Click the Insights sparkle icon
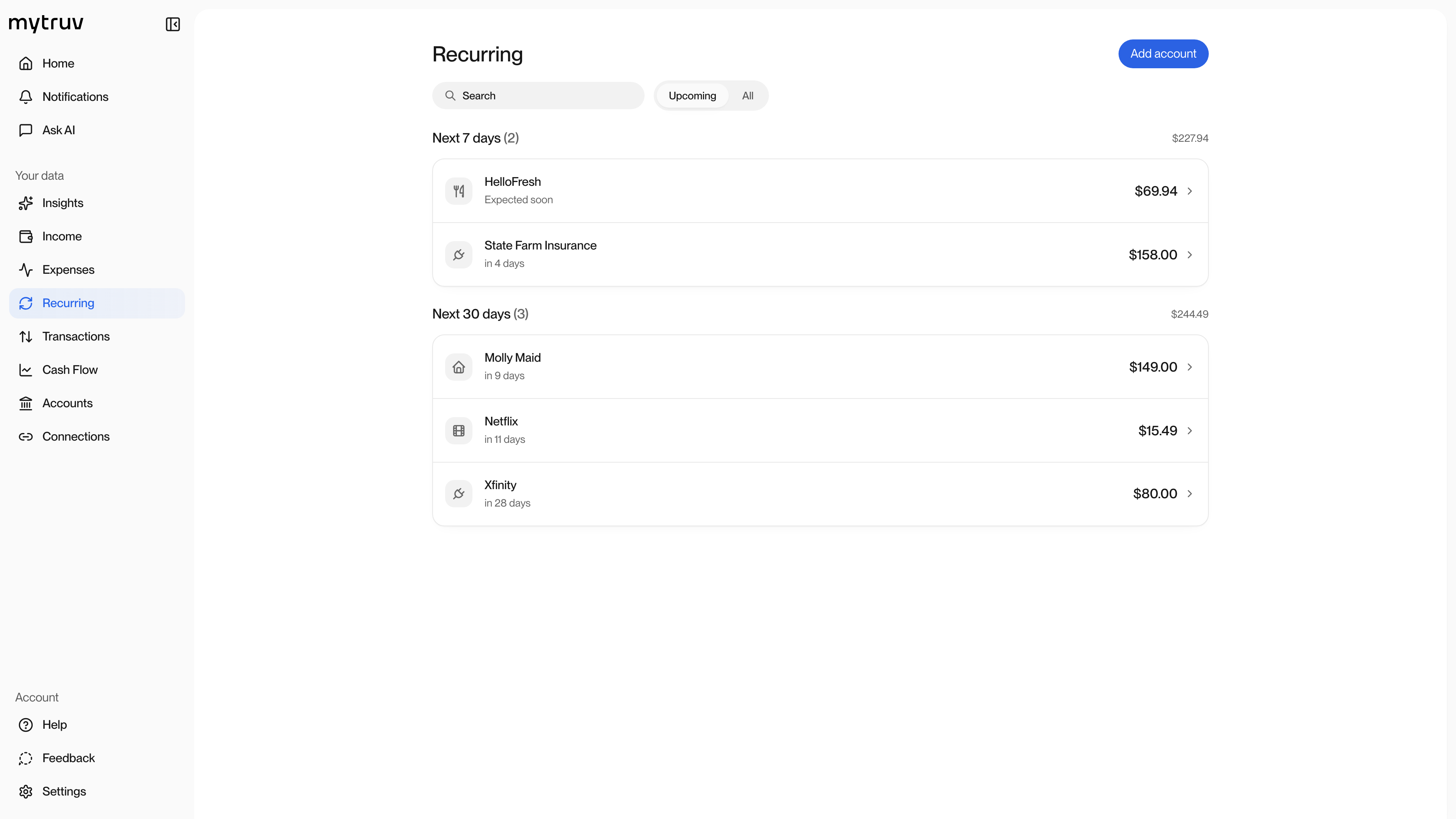1456x819 pixels. [25, 203]
